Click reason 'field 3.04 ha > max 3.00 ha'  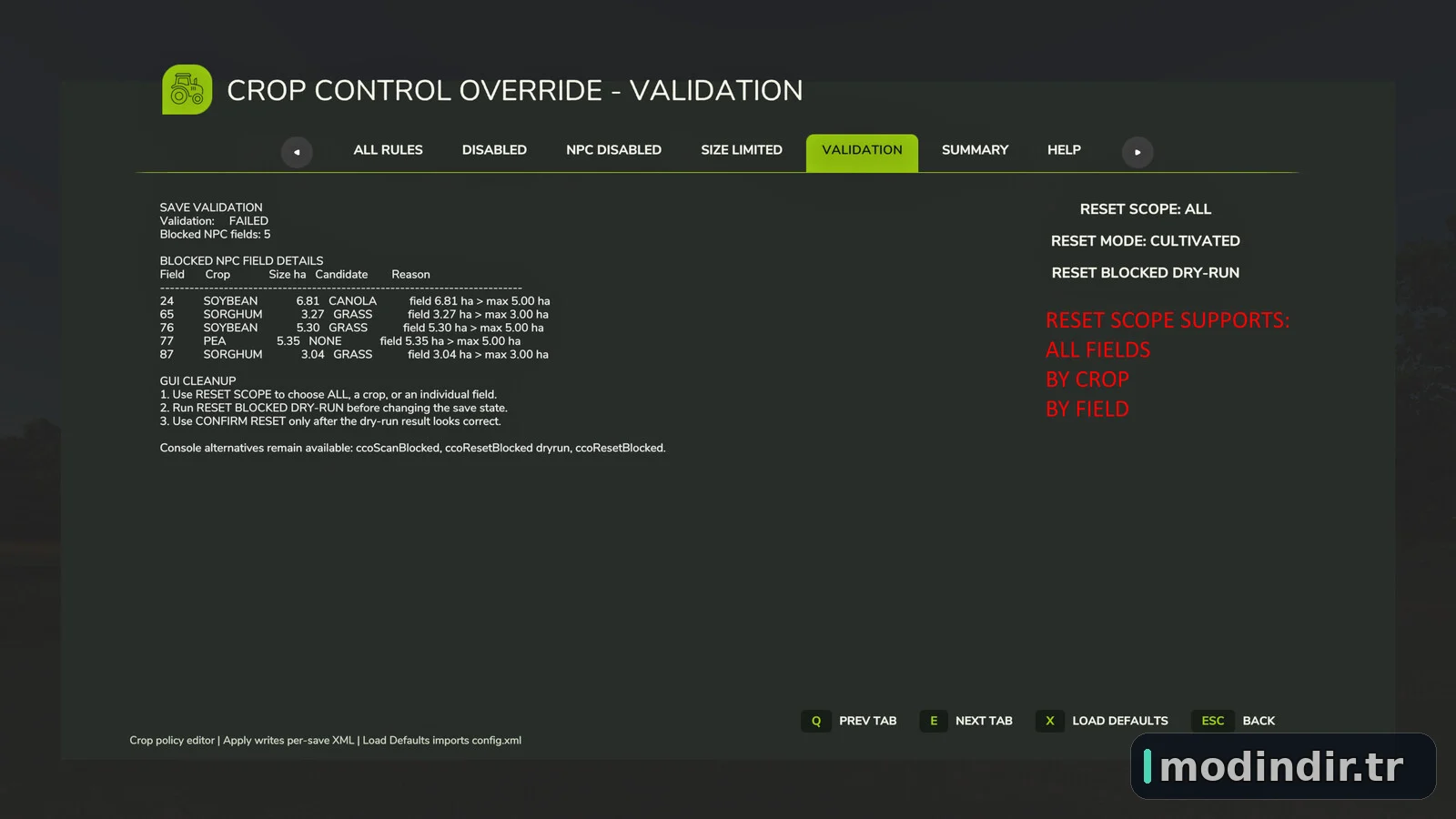point(478,355)
